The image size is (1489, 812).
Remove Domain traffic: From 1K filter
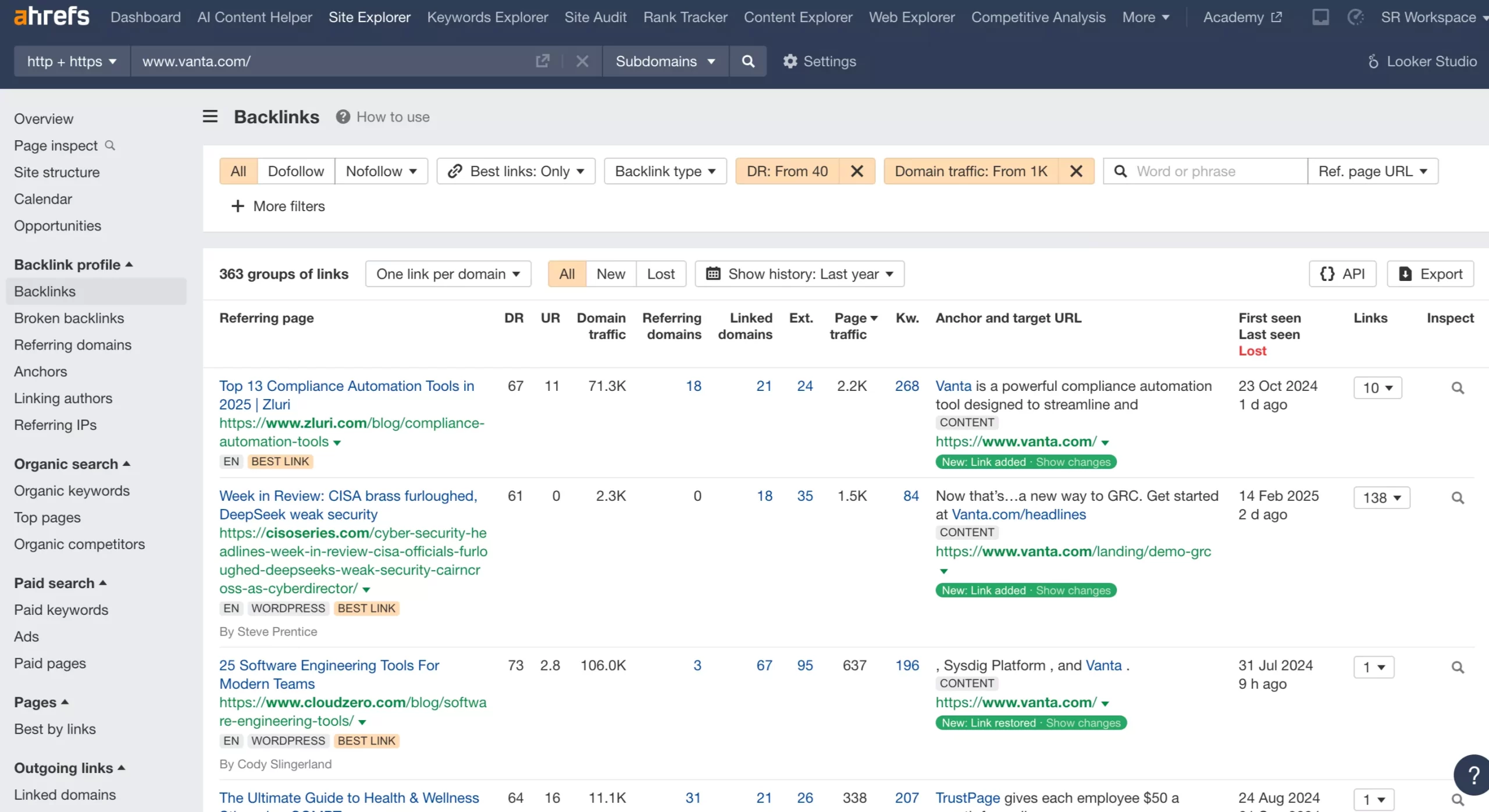1076,171
